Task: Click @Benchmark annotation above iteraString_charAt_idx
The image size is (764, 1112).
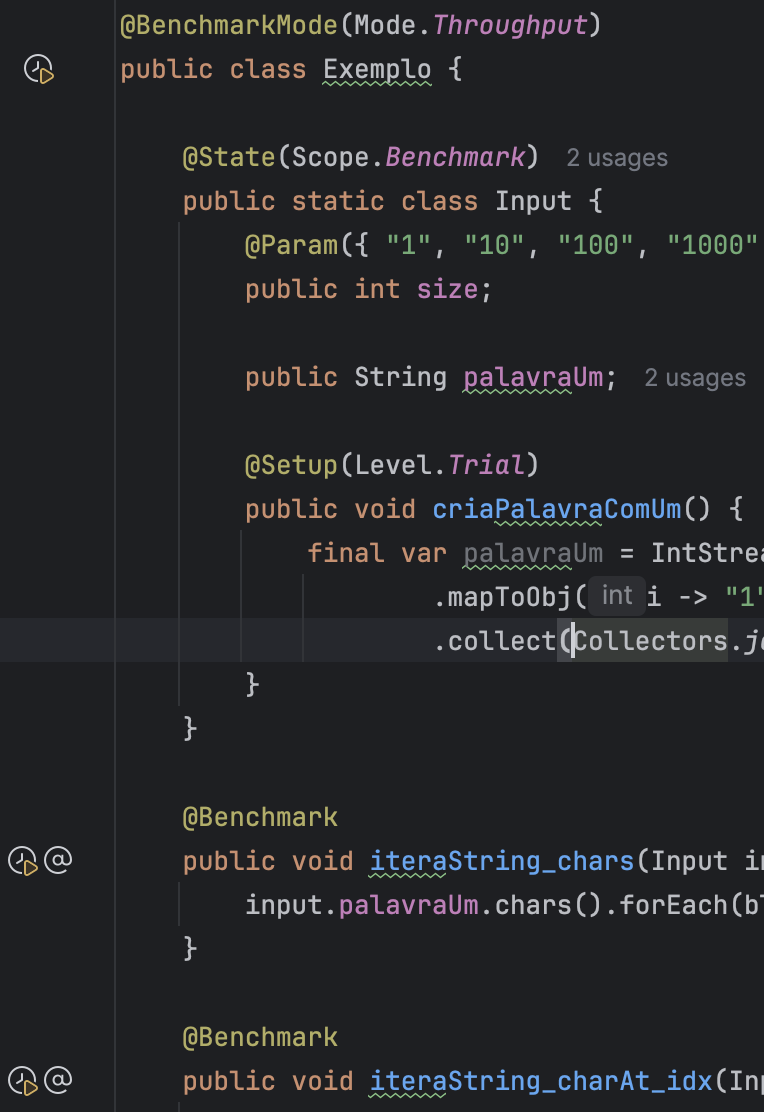Action: (x=260, y=1037)
